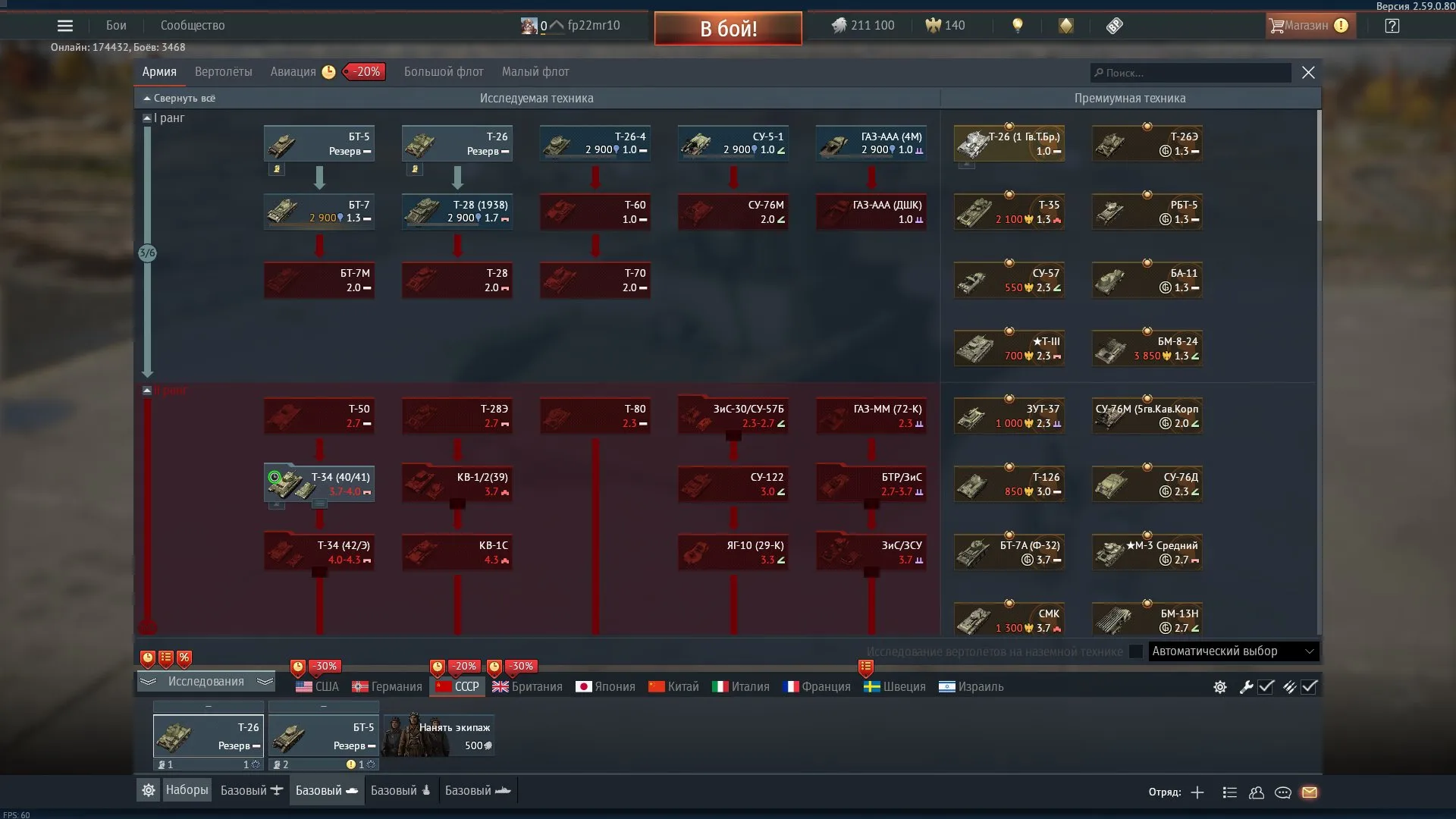Image resolution: width=1456 pixels, height=819 pixels.
Task: Select the БТ-7 vehicle card in tree
Action: [x=319, y=212]
